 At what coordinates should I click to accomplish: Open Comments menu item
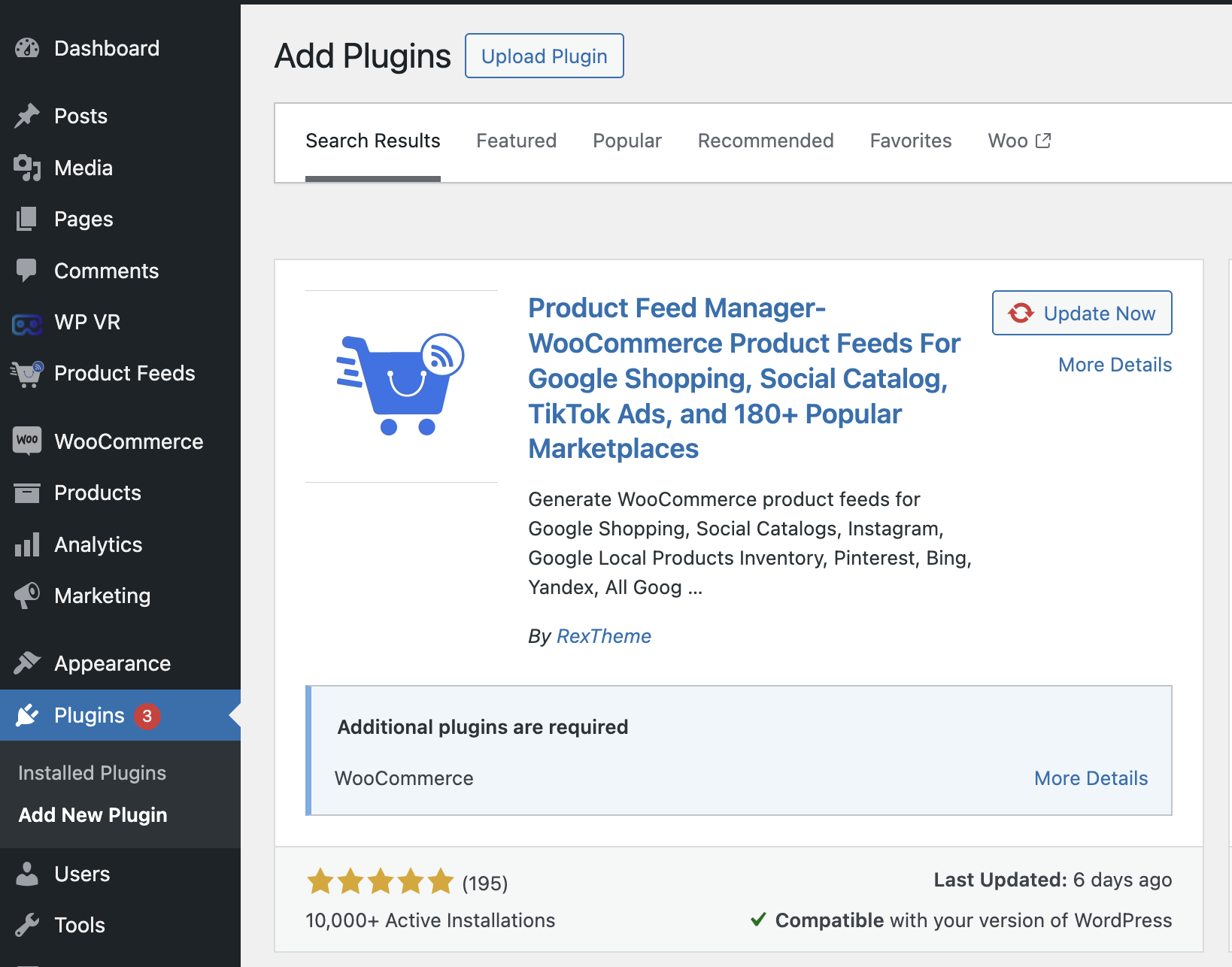(x=120, y=271)
